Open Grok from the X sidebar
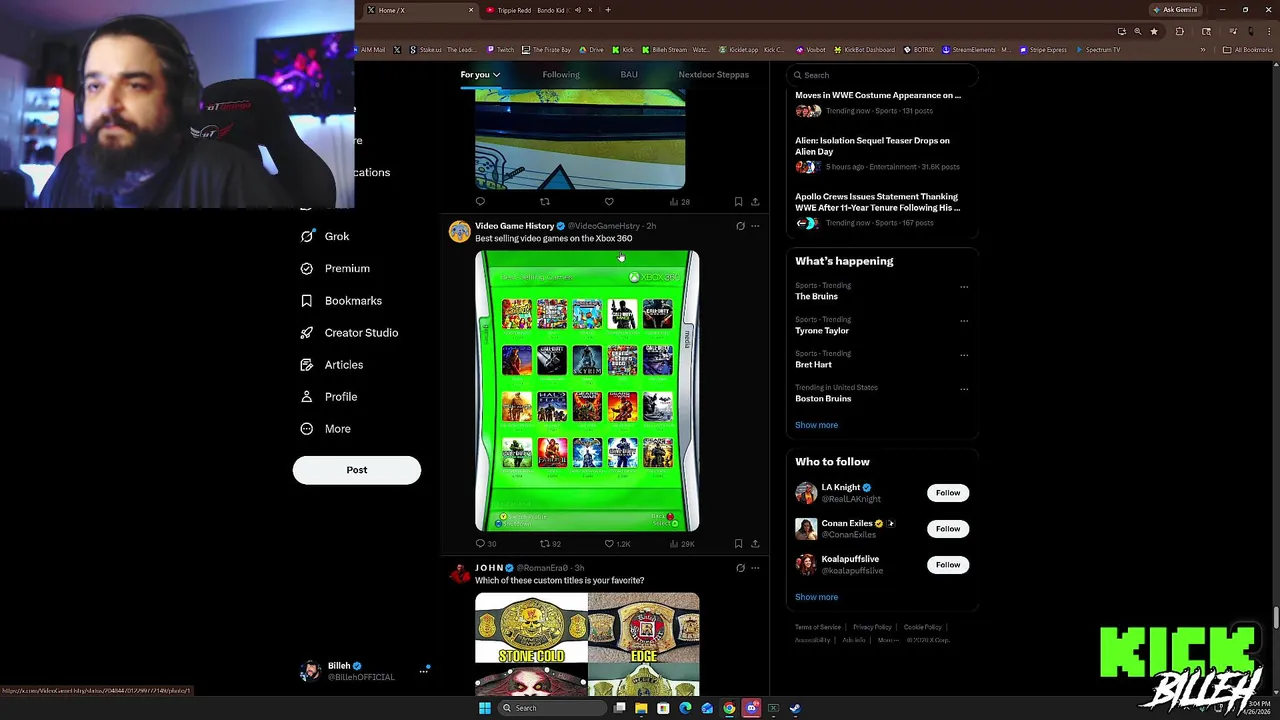Screen dimensions: 1280x720 coord(325,236)
